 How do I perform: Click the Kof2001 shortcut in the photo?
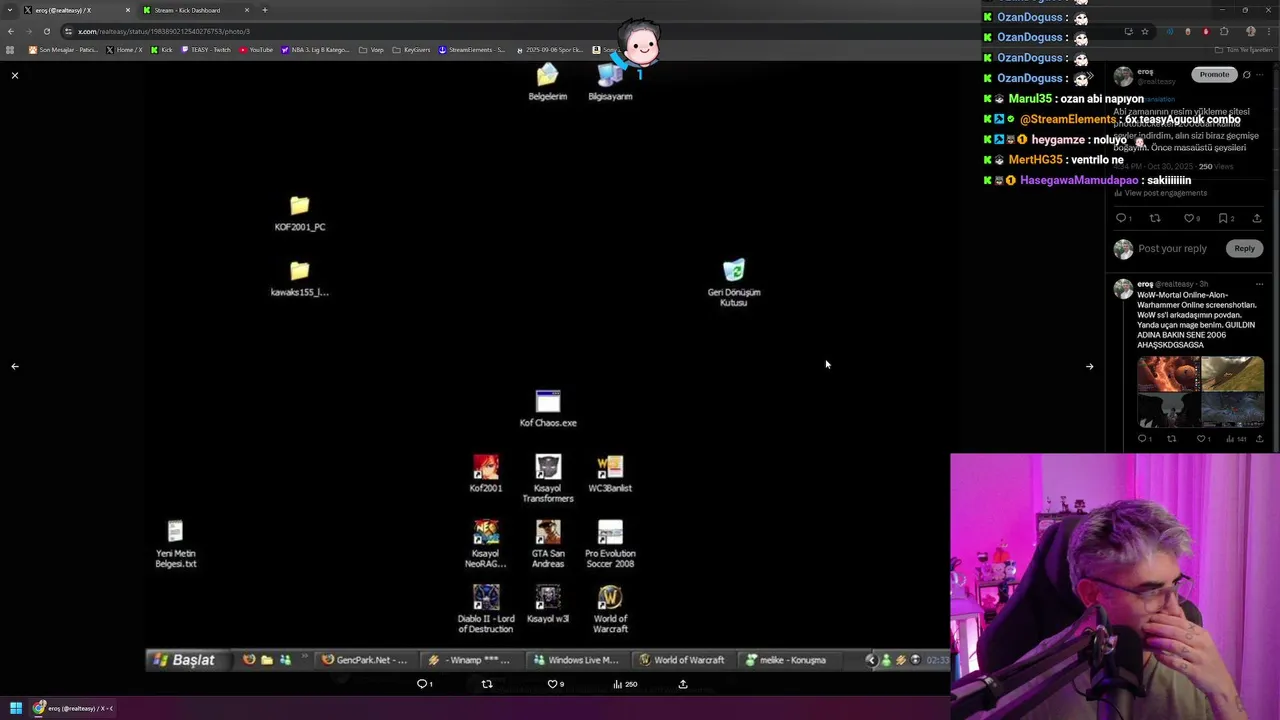tap(486, 474)
